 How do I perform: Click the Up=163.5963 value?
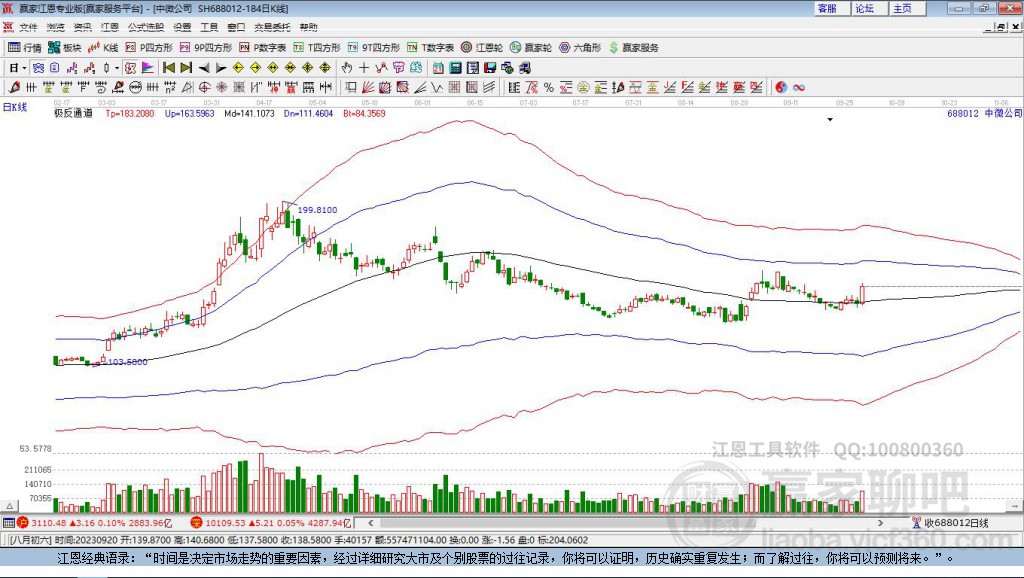coord(189,113)
